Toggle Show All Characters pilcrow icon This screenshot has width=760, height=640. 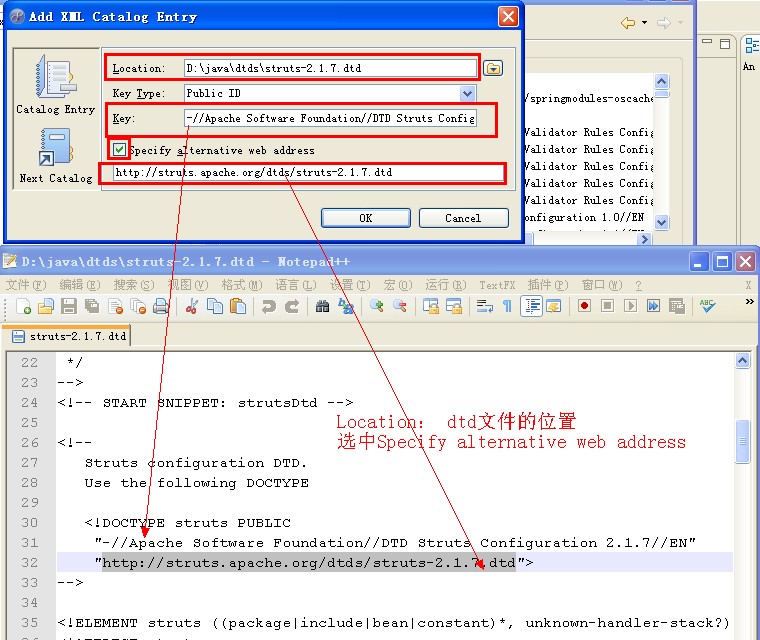tap(507, 306)
